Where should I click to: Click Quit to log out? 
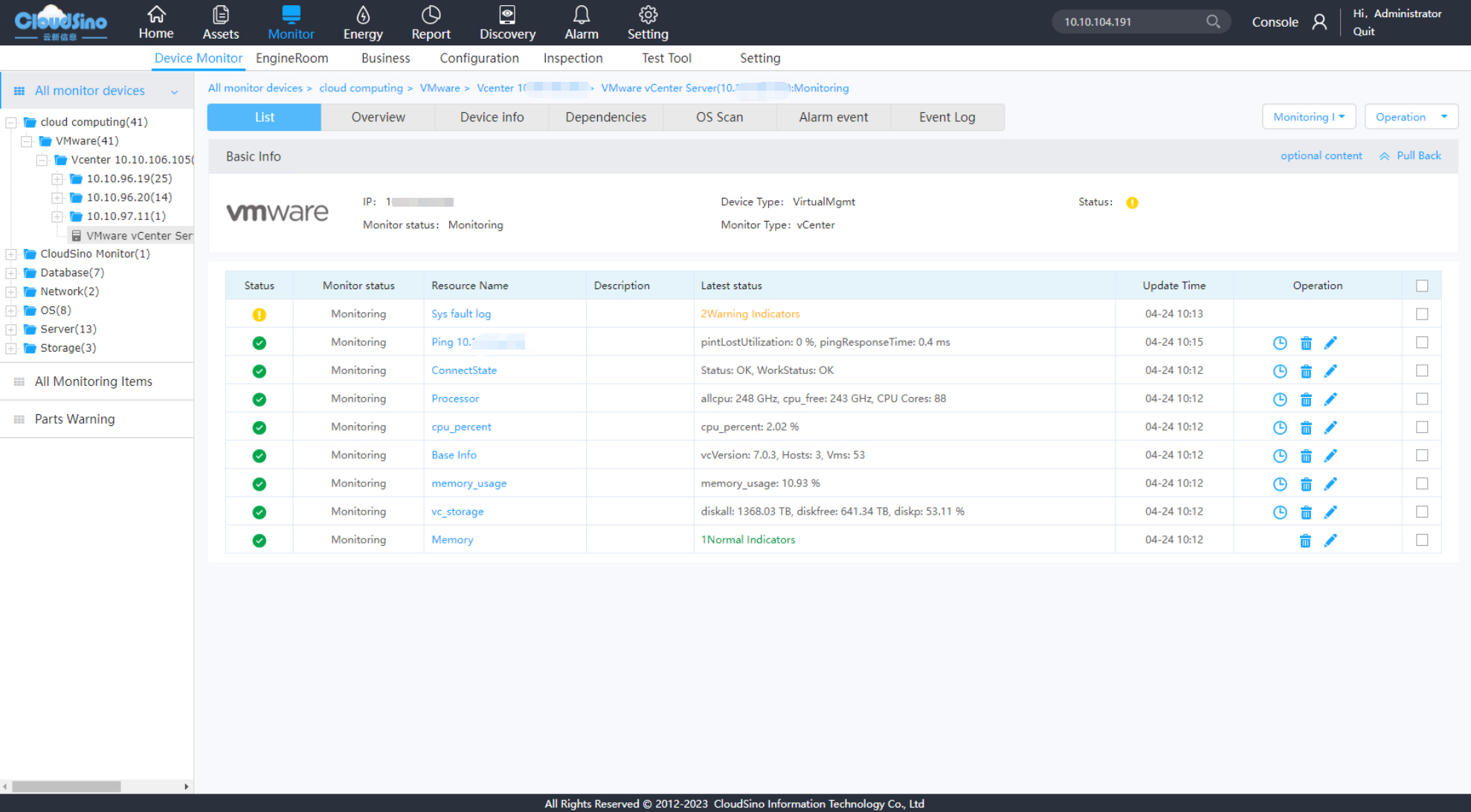pos(1363,31)
